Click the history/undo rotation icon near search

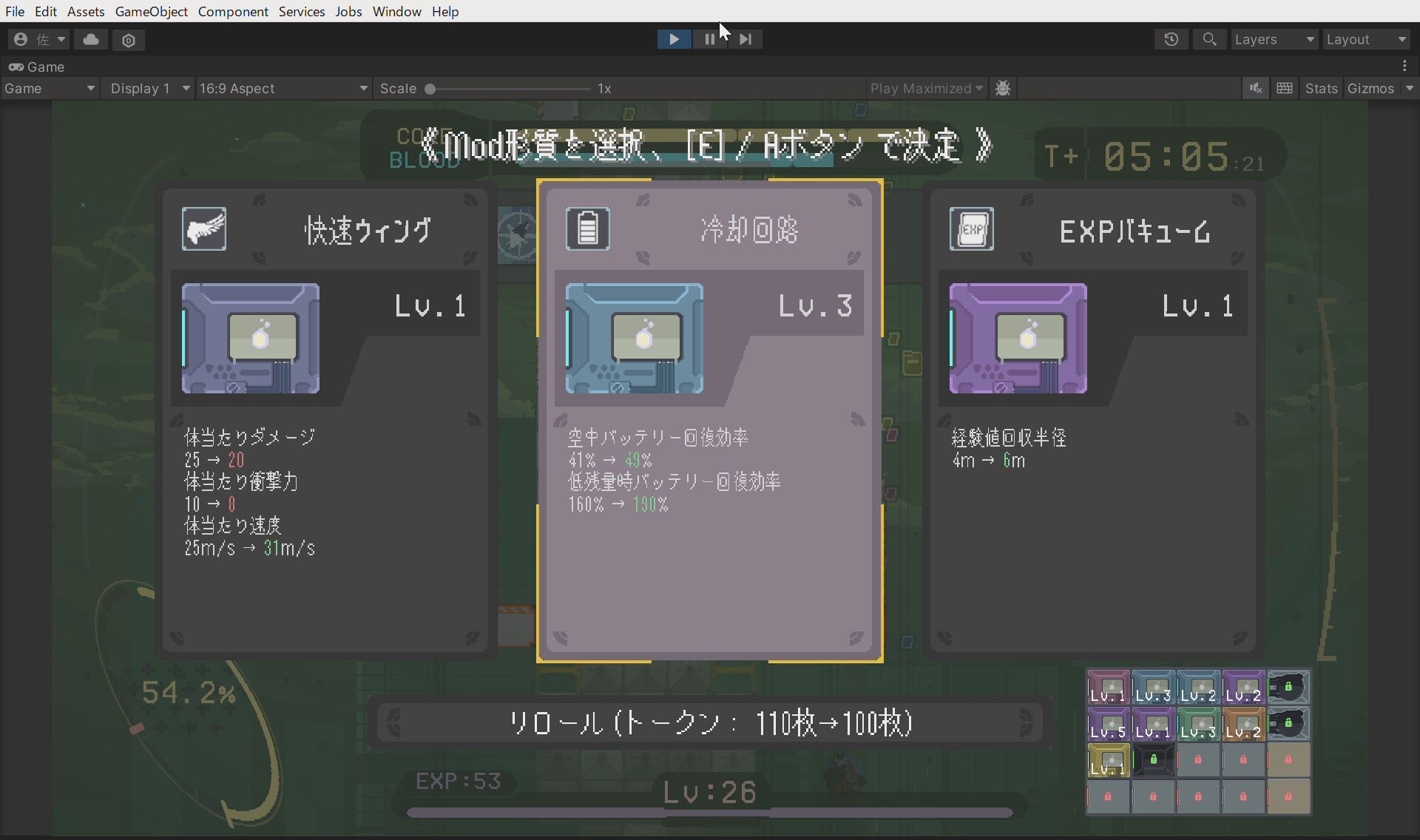pos(1171,39)
